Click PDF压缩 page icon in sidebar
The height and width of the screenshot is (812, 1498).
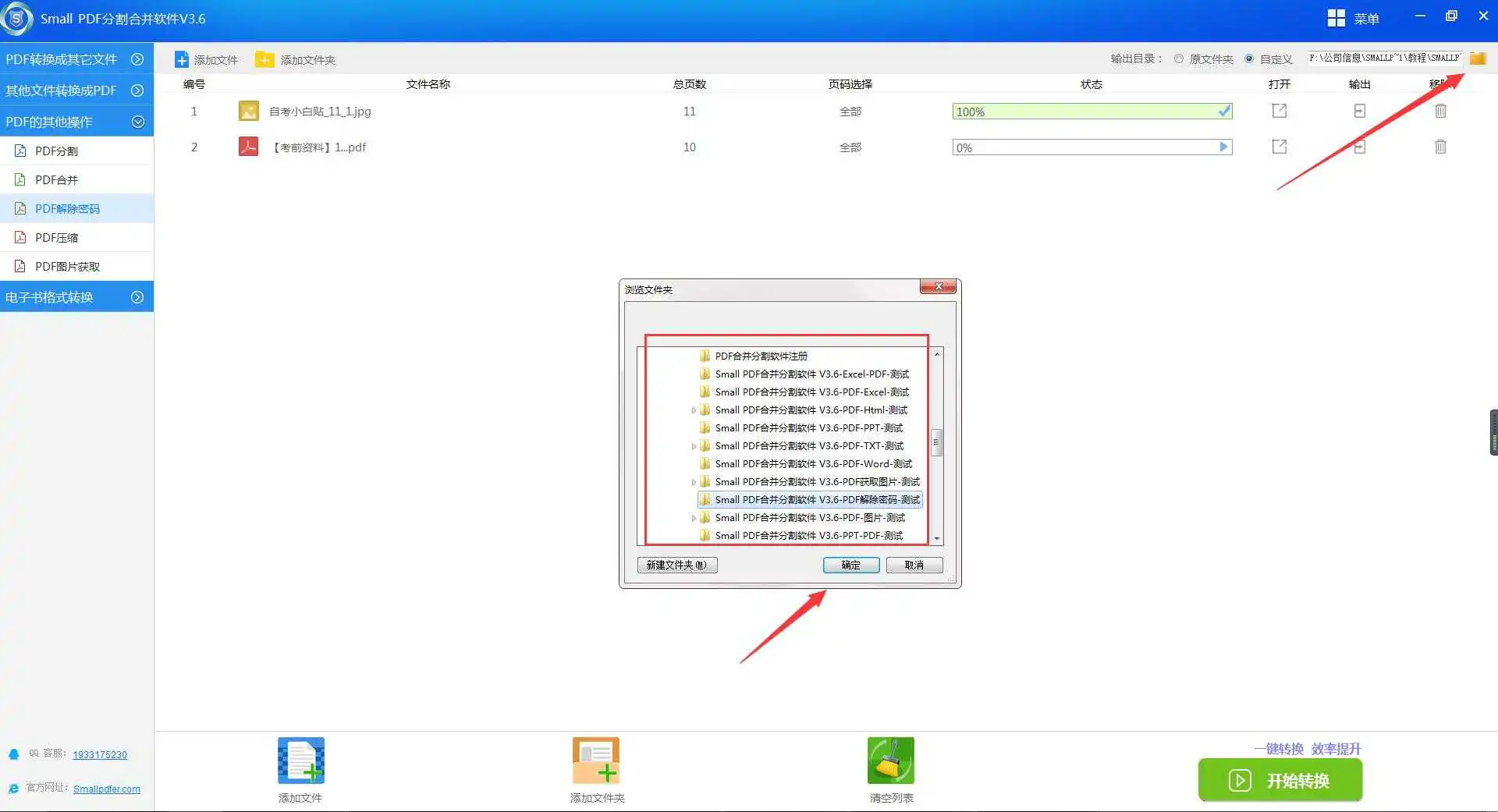pos(20,237)
